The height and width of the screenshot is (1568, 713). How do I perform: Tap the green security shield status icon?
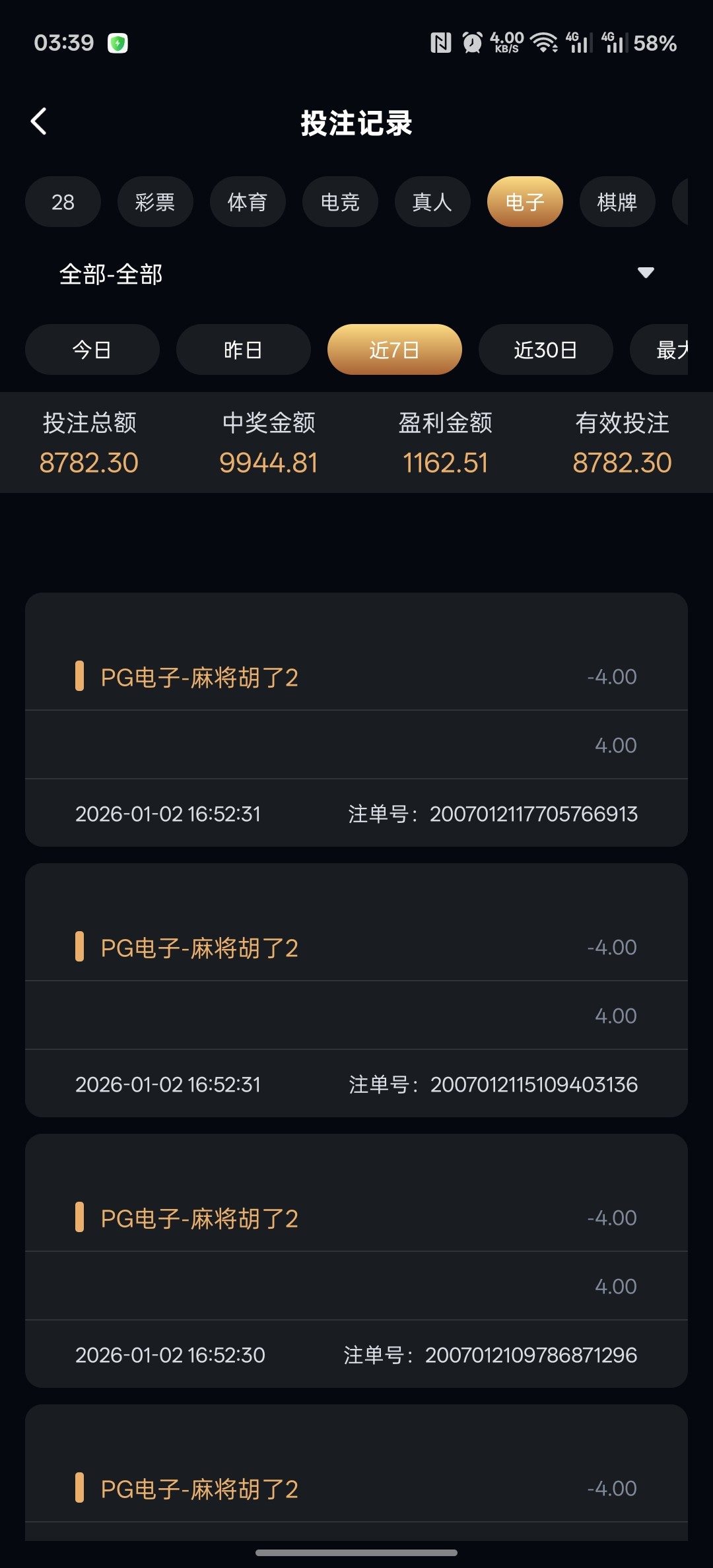(x=118, y=44)
